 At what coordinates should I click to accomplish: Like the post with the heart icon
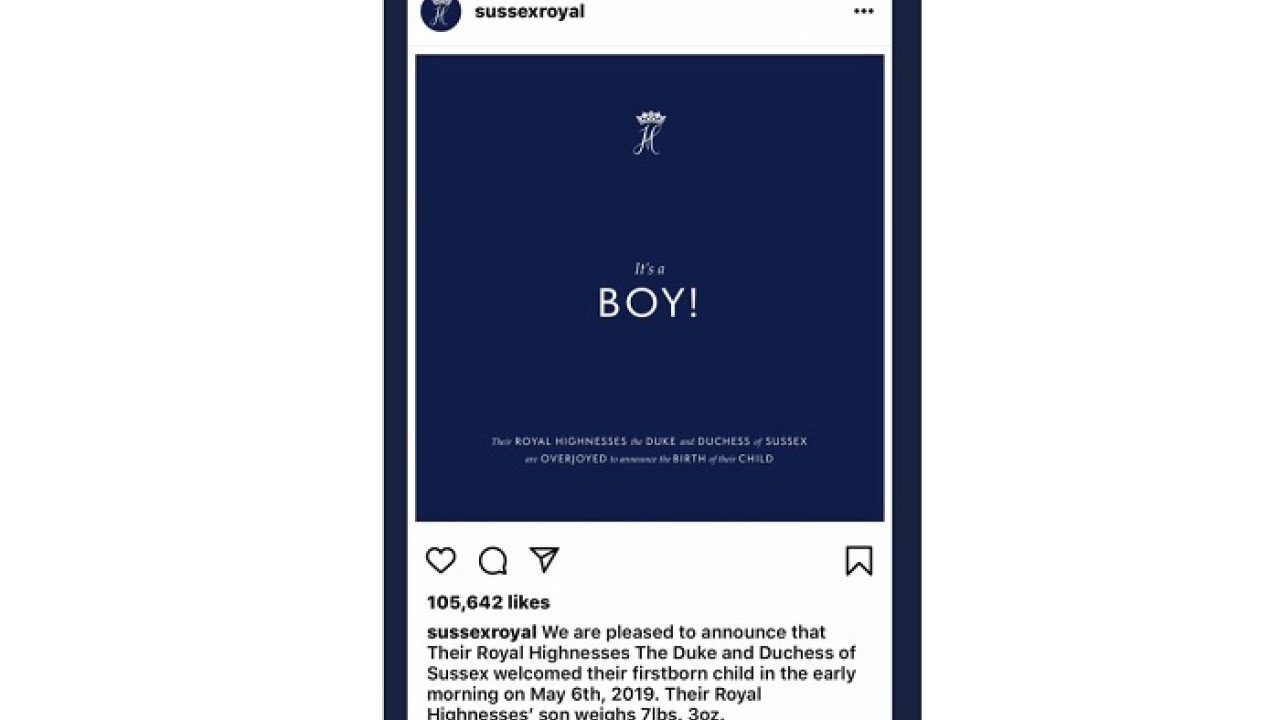[441, 560]
